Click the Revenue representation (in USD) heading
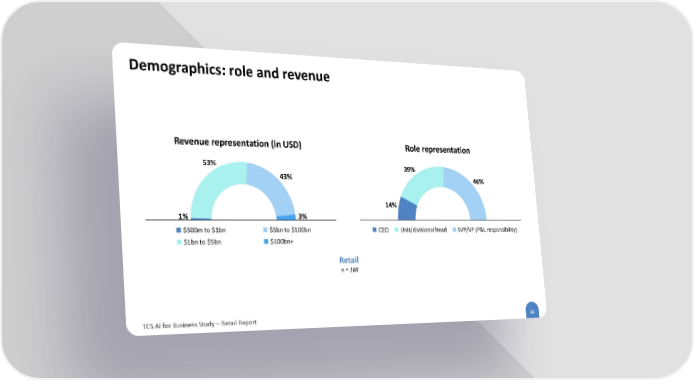This screenshot has width=694, height=380. click(x=238, y=143)
